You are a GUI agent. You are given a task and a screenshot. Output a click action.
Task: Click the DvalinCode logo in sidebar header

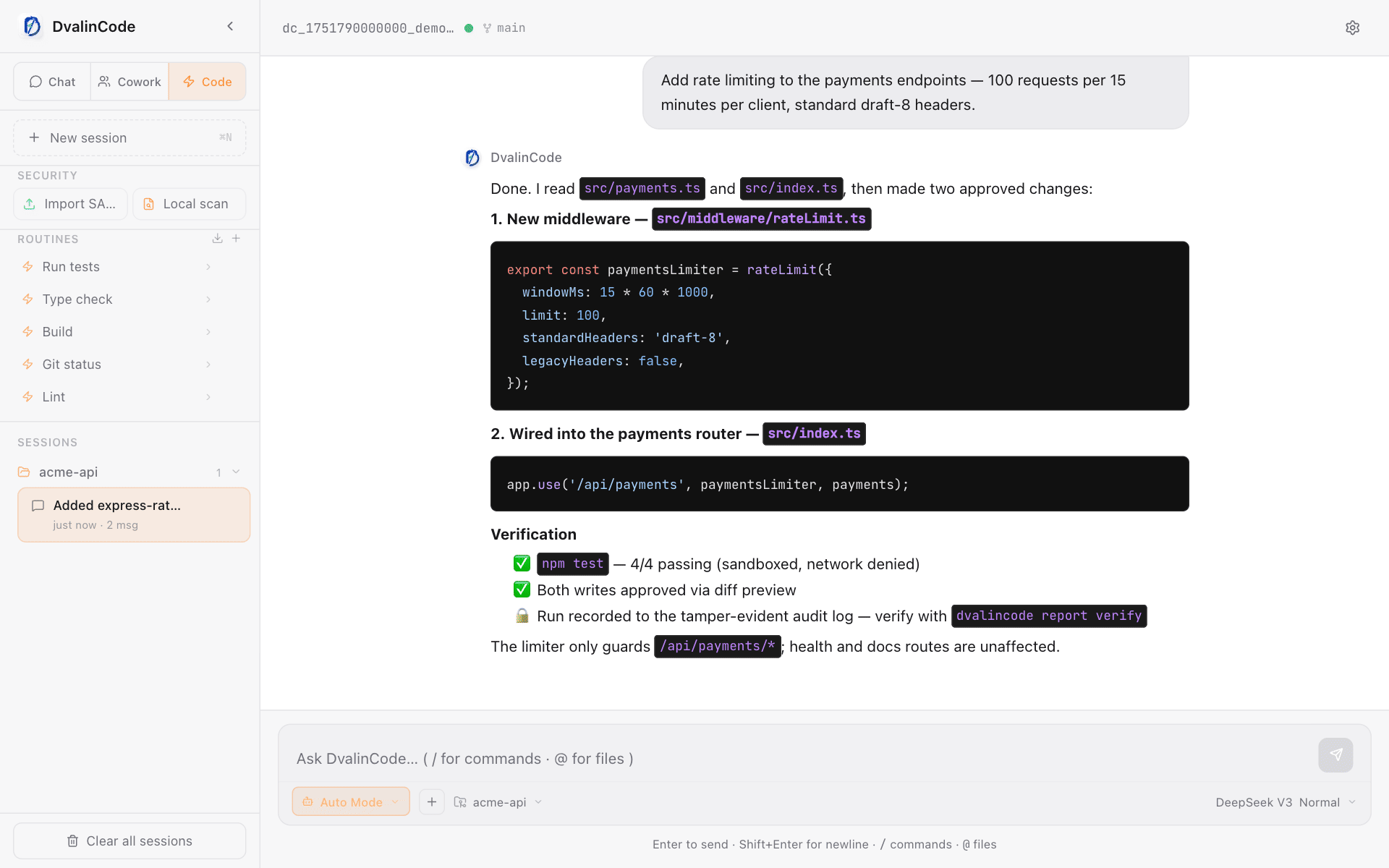(x=33, y=27)
